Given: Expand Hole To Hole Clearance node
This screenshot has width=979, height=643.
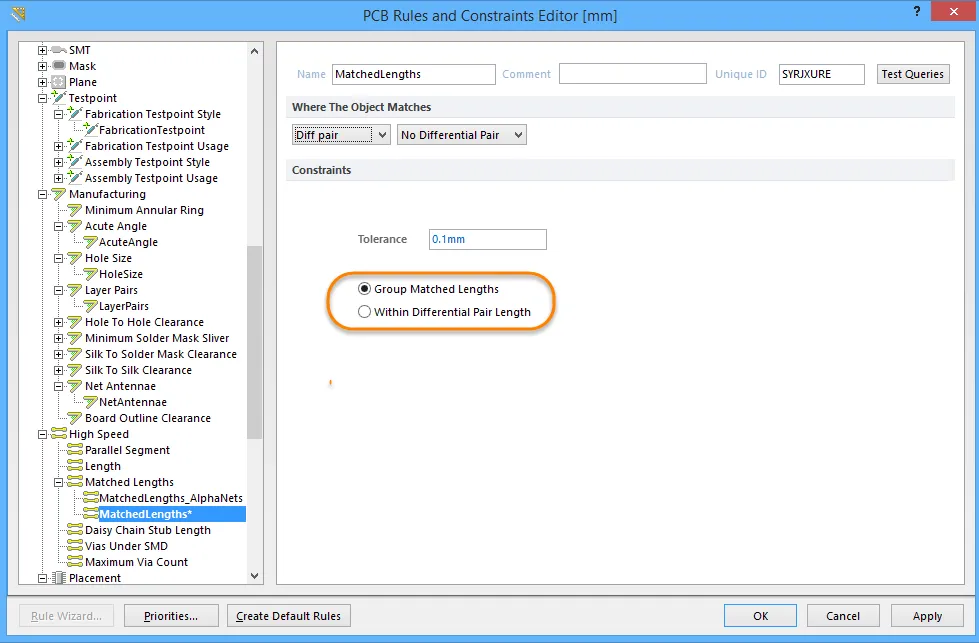Looking at the screenshot, I should 58,322.
